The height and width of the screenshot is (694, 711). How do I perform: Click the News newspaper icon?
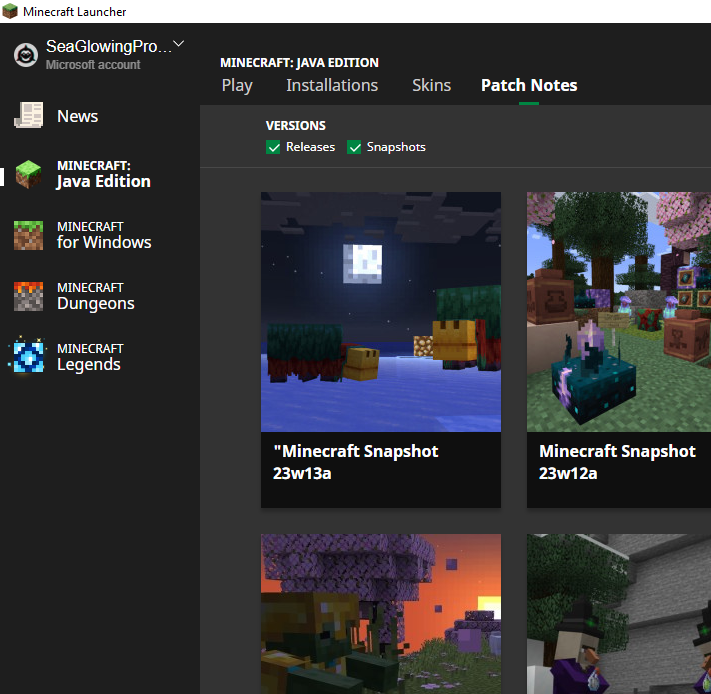[28, 116]
